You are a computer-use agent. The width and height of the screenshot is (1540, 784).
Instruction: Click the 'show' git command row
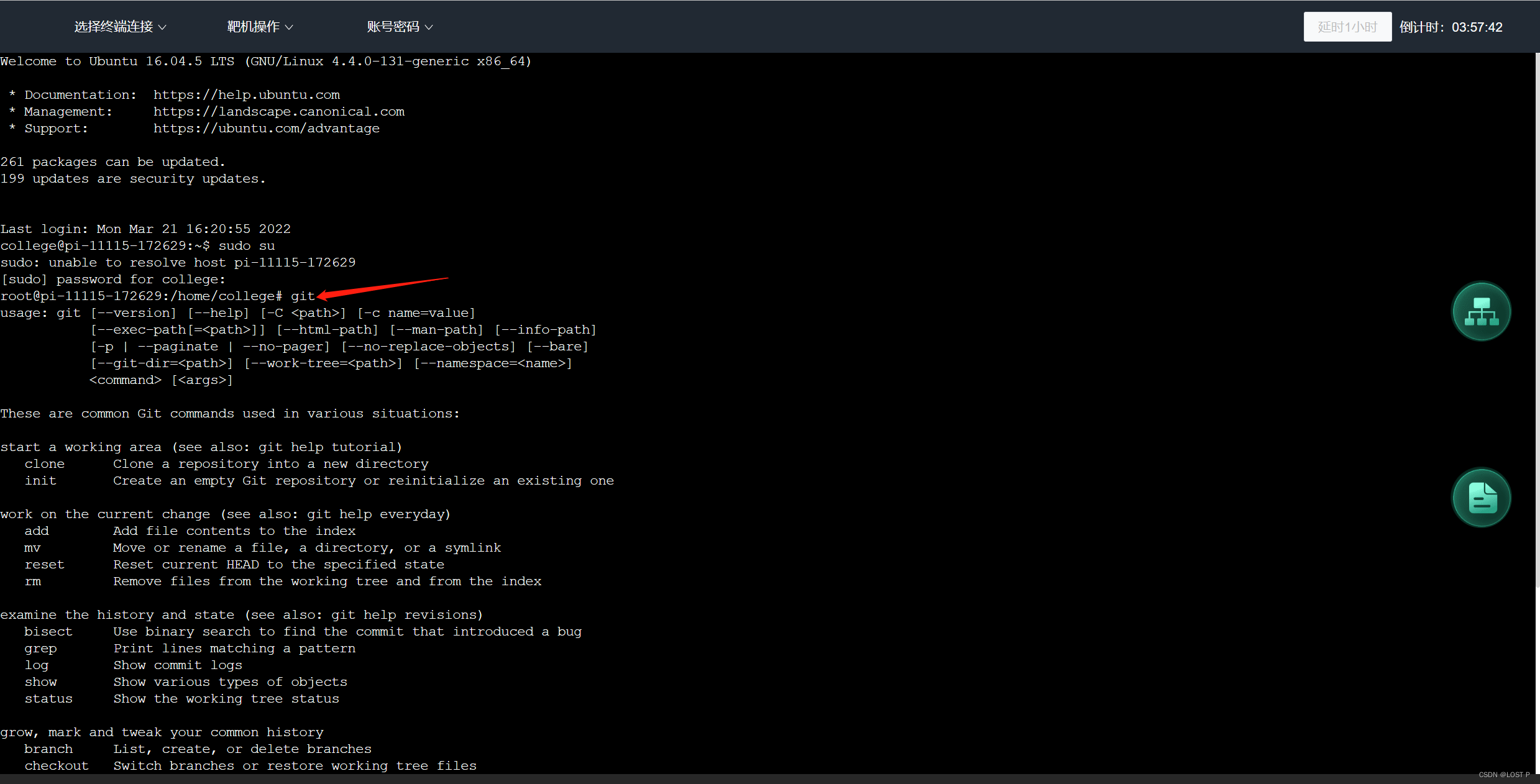pyautogui.click(x=186, y=681)
